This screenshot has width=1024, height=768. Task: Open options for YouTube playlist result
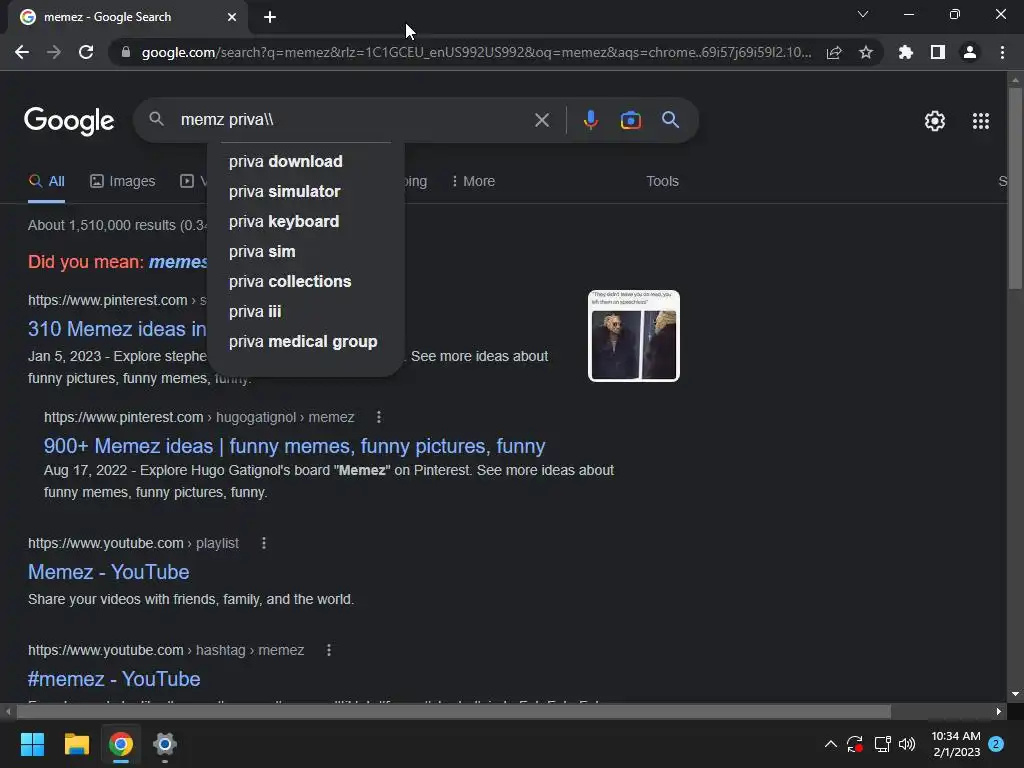(264, 543)
